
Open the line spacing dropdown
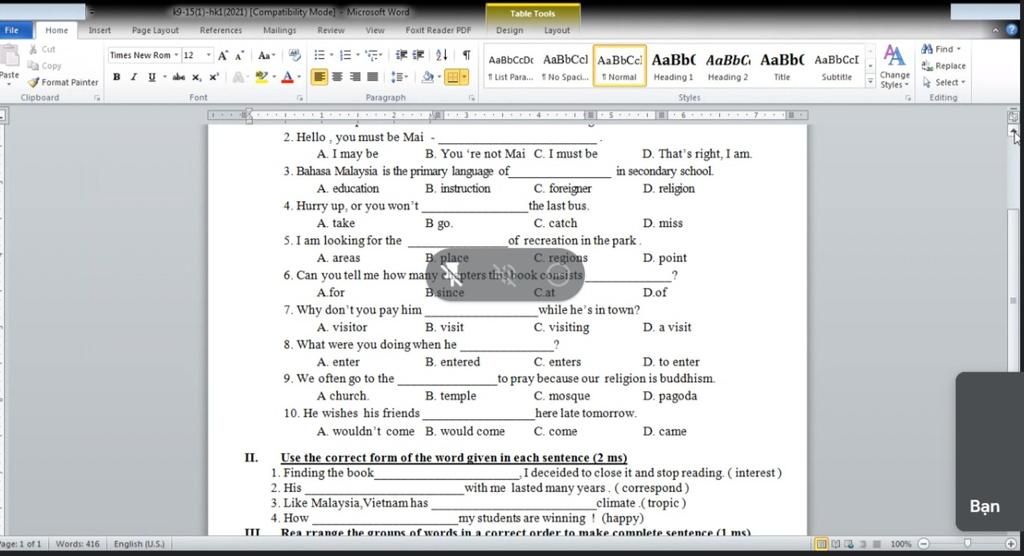pos(406,77)
